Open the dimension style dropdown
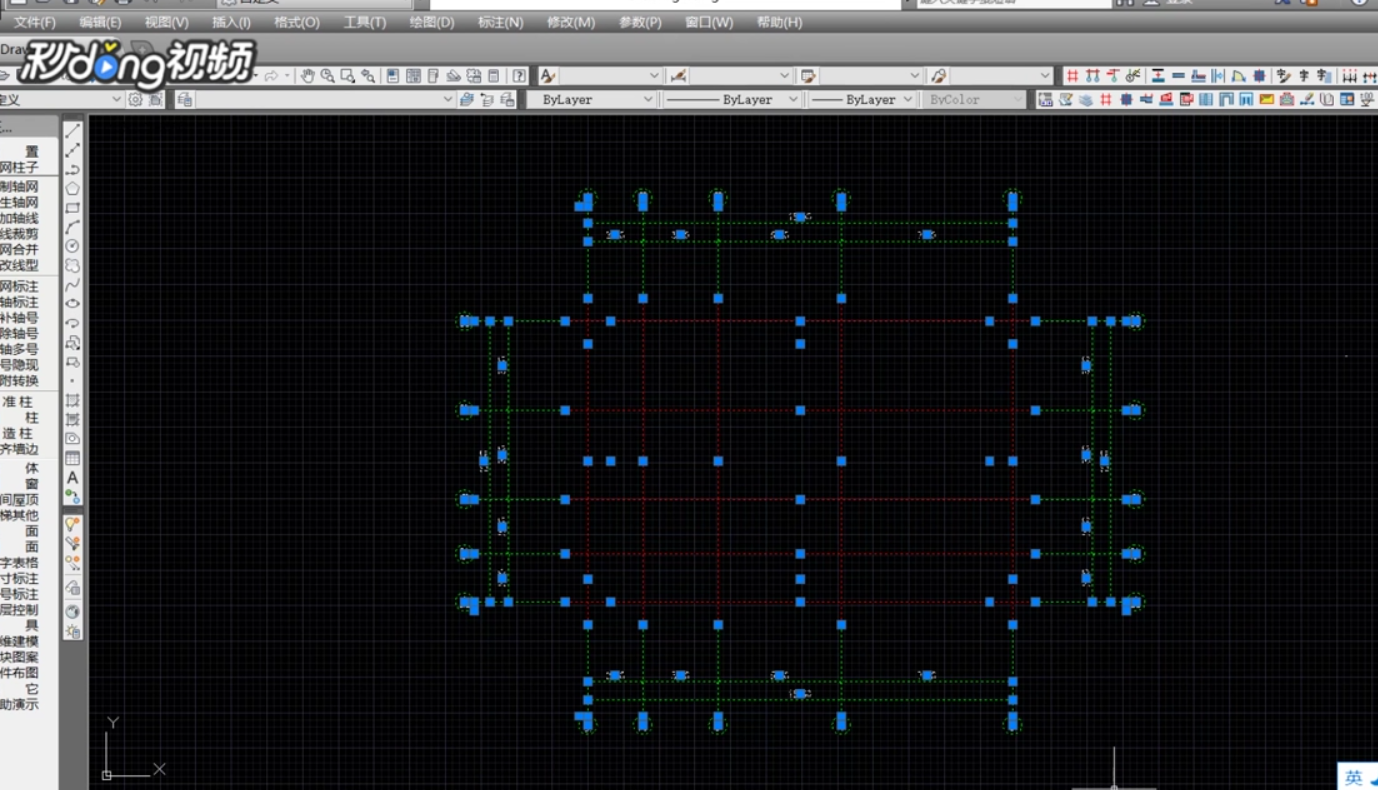Image resolution: width=1378 pixels, height=790 pixels. pos(741,75)
